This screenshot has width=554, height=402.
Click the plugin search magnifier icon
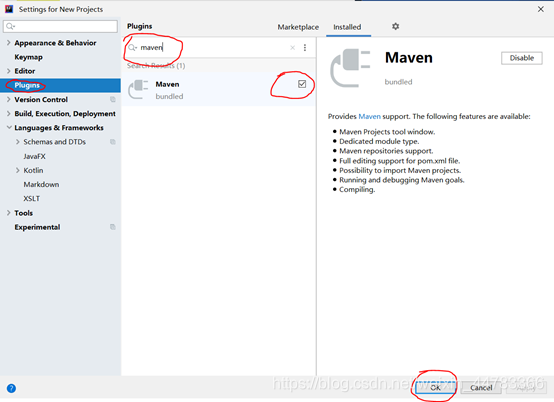pyautogui.click(x=132, y=48)
